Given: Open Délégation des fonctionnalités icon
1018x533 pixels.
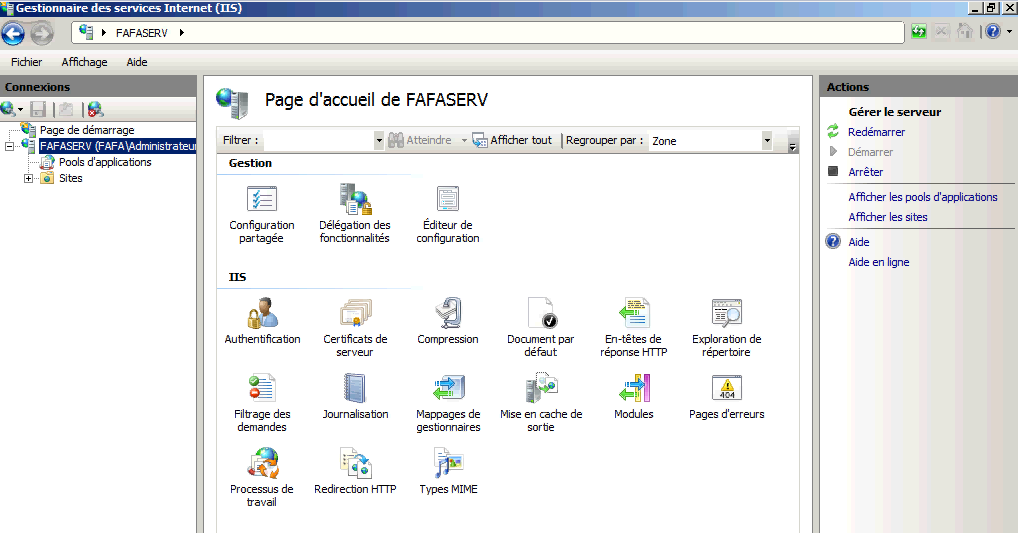Looking at the screenshot, I should [x=354, y=214].
